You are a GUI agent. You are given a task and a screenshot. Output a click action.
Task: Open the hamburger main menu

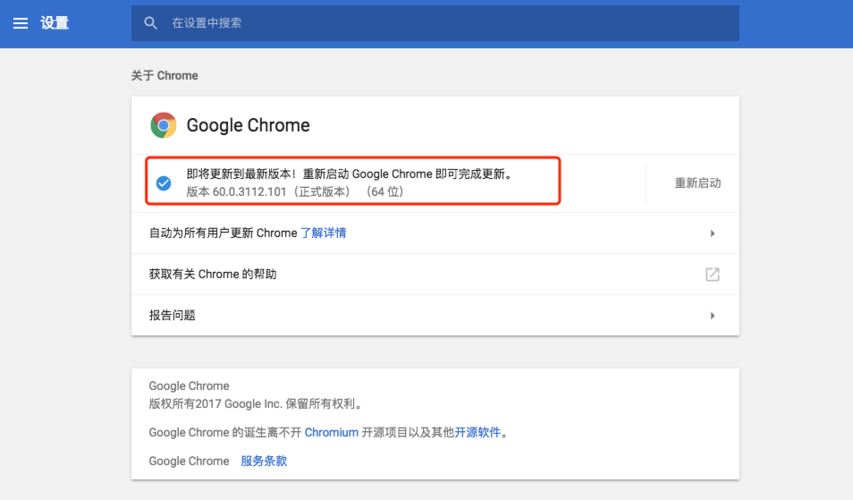click(x=21, y=23)
